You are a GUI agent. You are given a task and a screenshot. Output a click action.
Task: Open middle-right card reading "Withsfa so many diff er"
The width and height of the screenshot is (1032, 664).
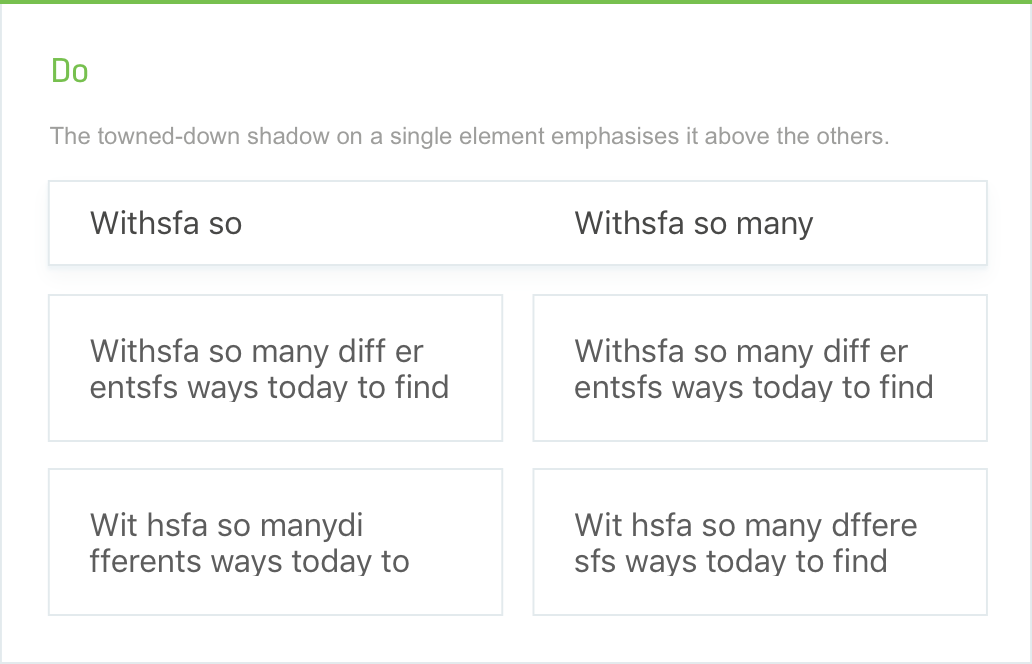pos(760,368)
